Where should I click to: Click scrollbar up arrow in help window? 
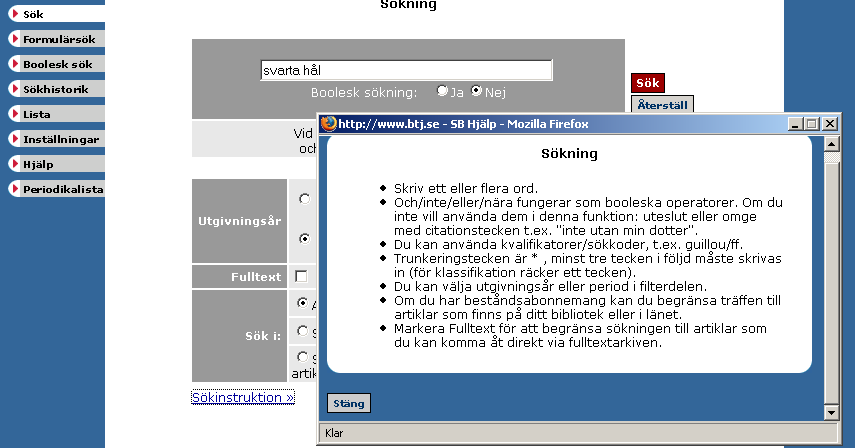[x=831, y=144]
